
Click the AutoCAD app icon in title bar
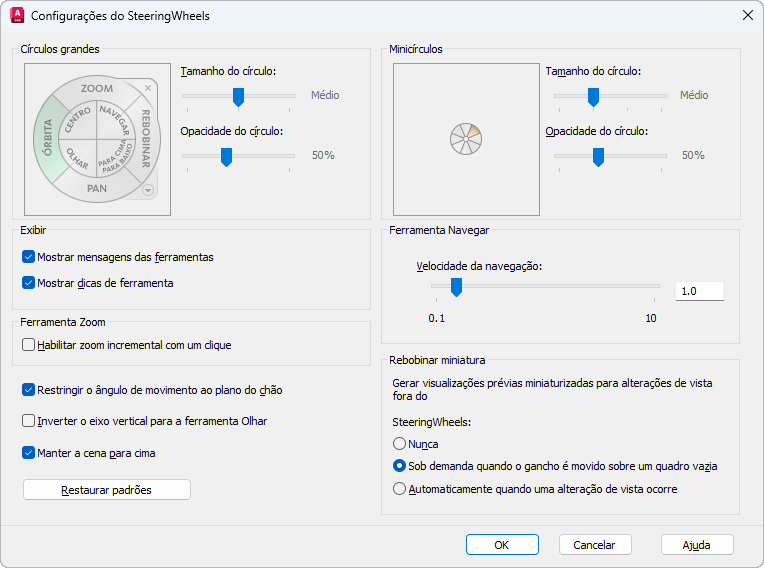pos(17,16)
